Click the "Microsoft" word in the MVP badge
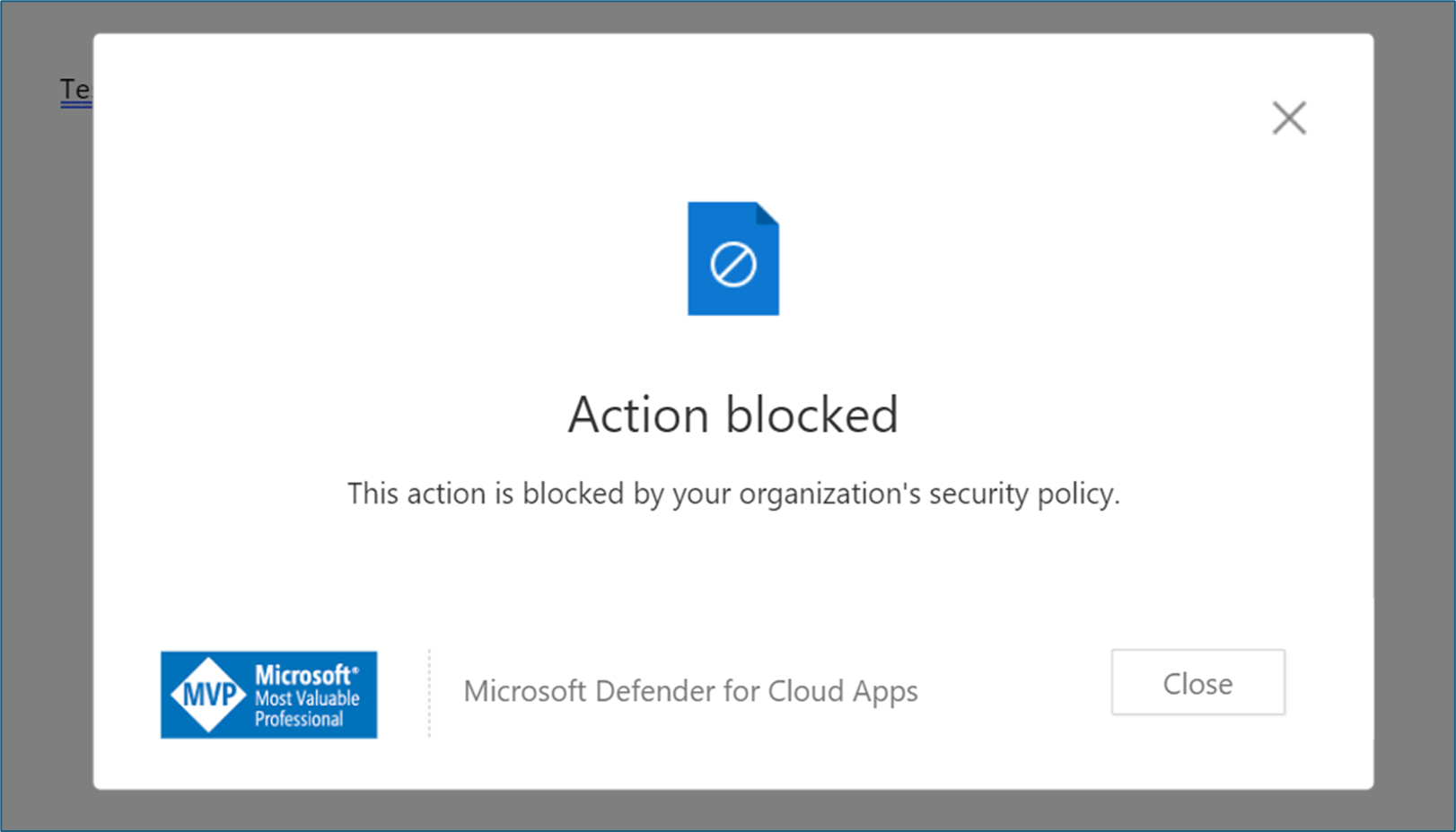Viewport: 1456px width, 832px height. coord(305,675)
